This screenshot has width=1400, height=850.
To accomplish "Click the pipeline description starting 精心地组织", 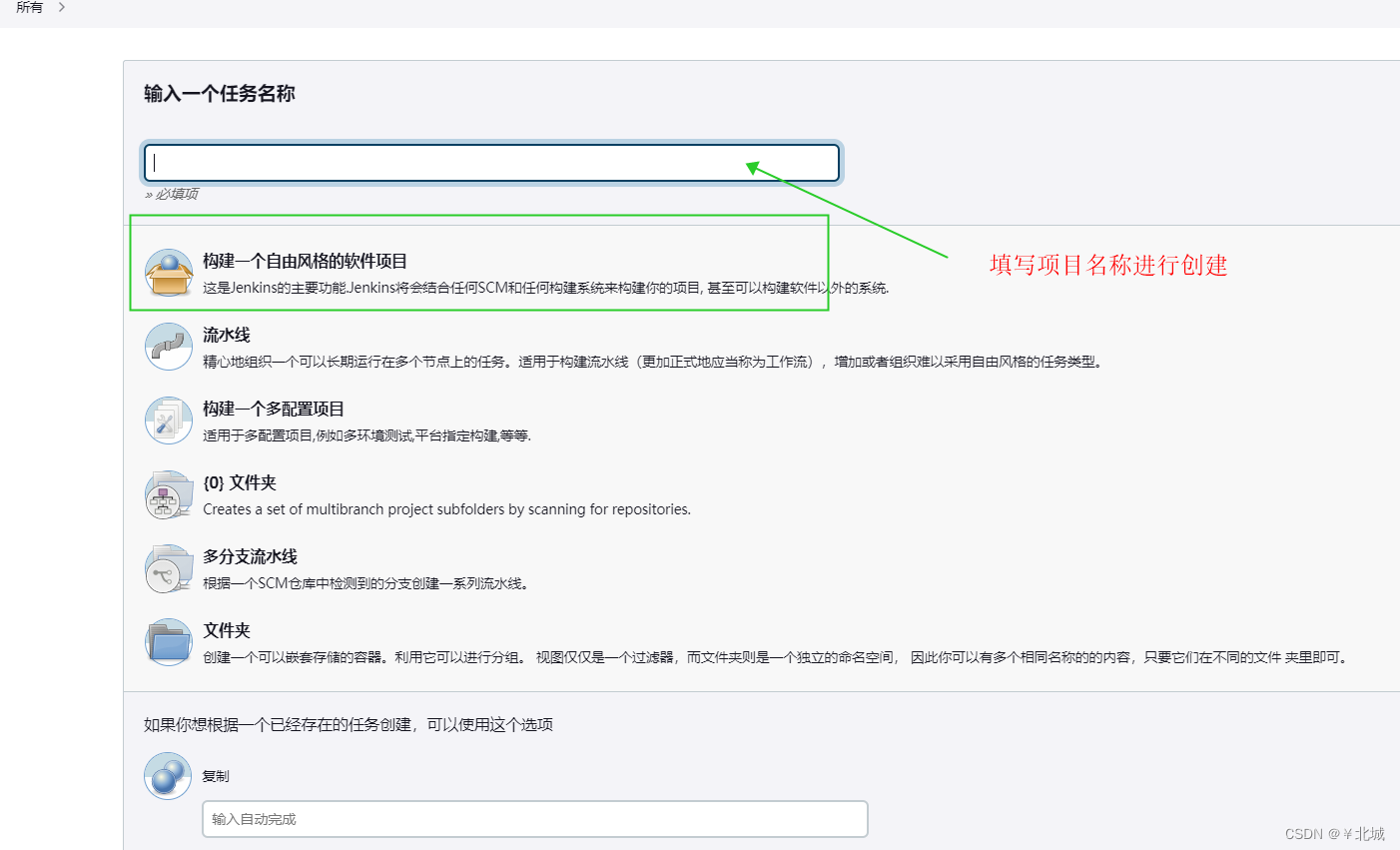I will (x=655, y=362).
